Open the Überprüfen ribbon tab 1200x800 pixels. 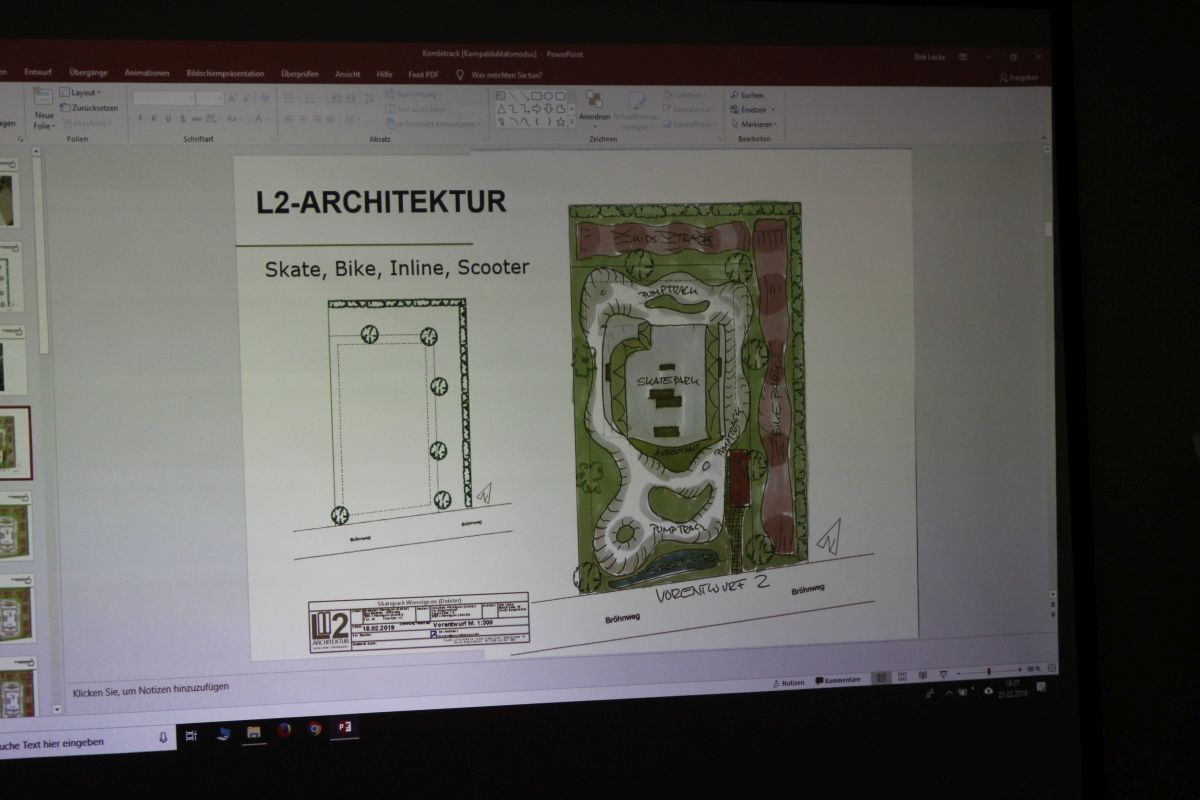300,74
